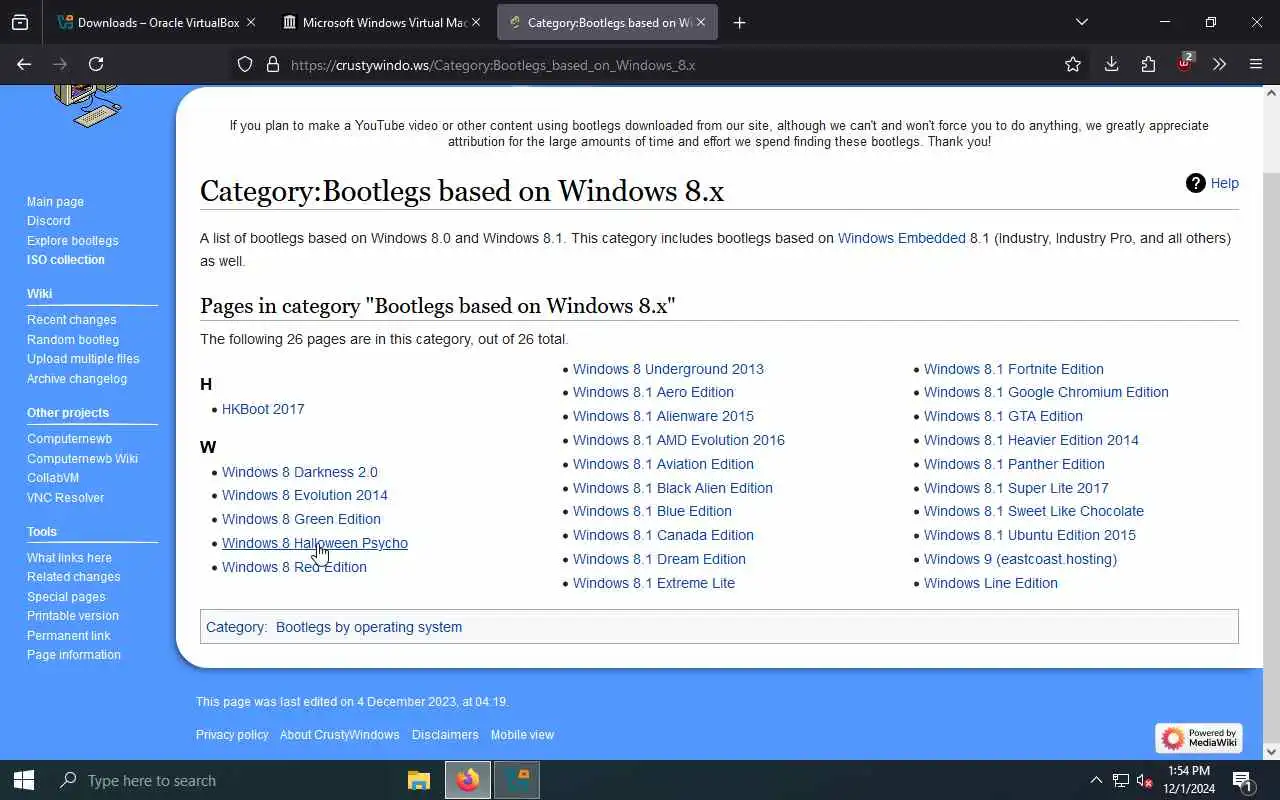The height and width of the screenshot is (800, 1280).
Task: Open Printable version link
Action: pyautogui.click(x=72, y=616)
